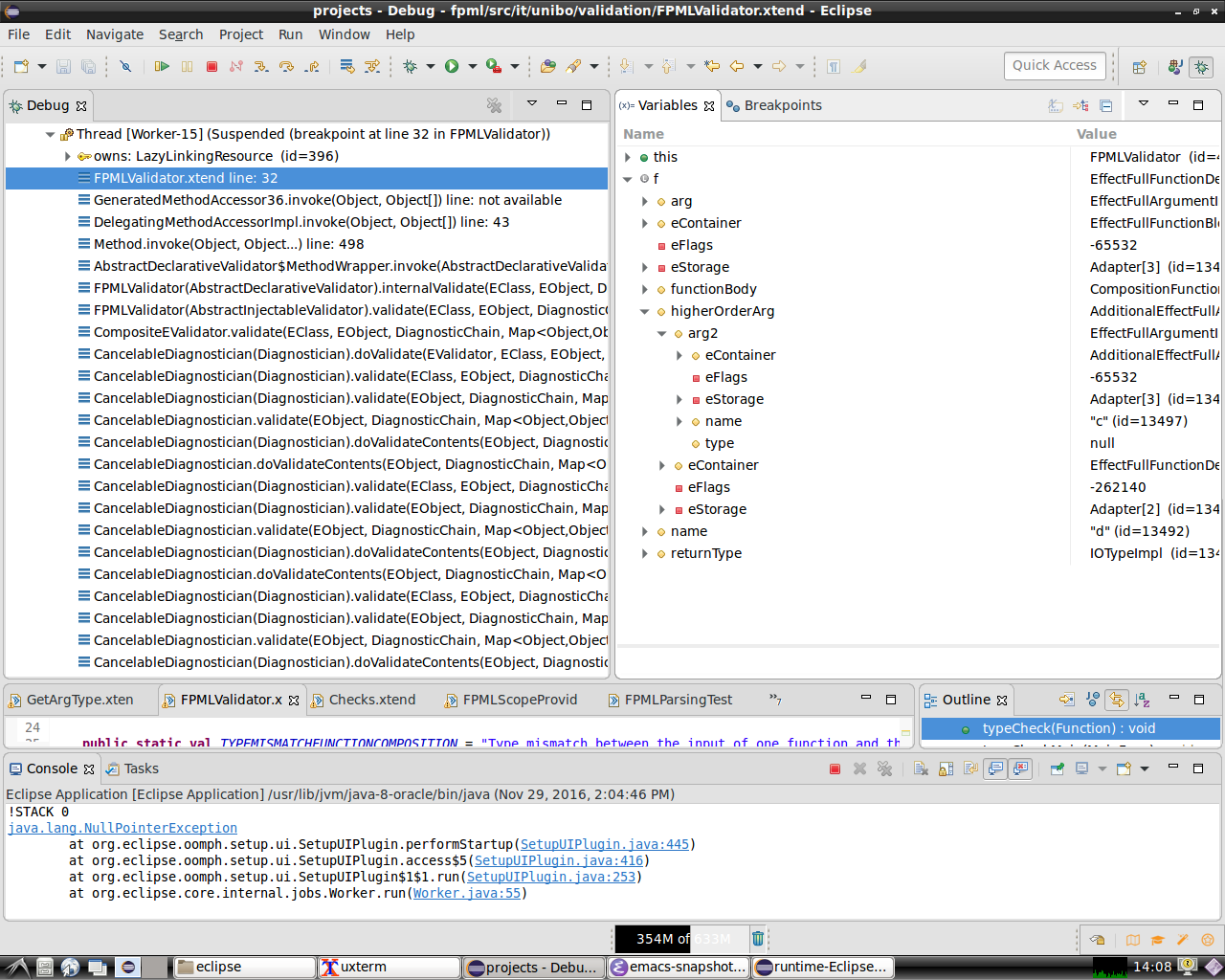The image size is (1225, 980).
Task: Click garbage collector trash icon
Action: click(758, 939)
